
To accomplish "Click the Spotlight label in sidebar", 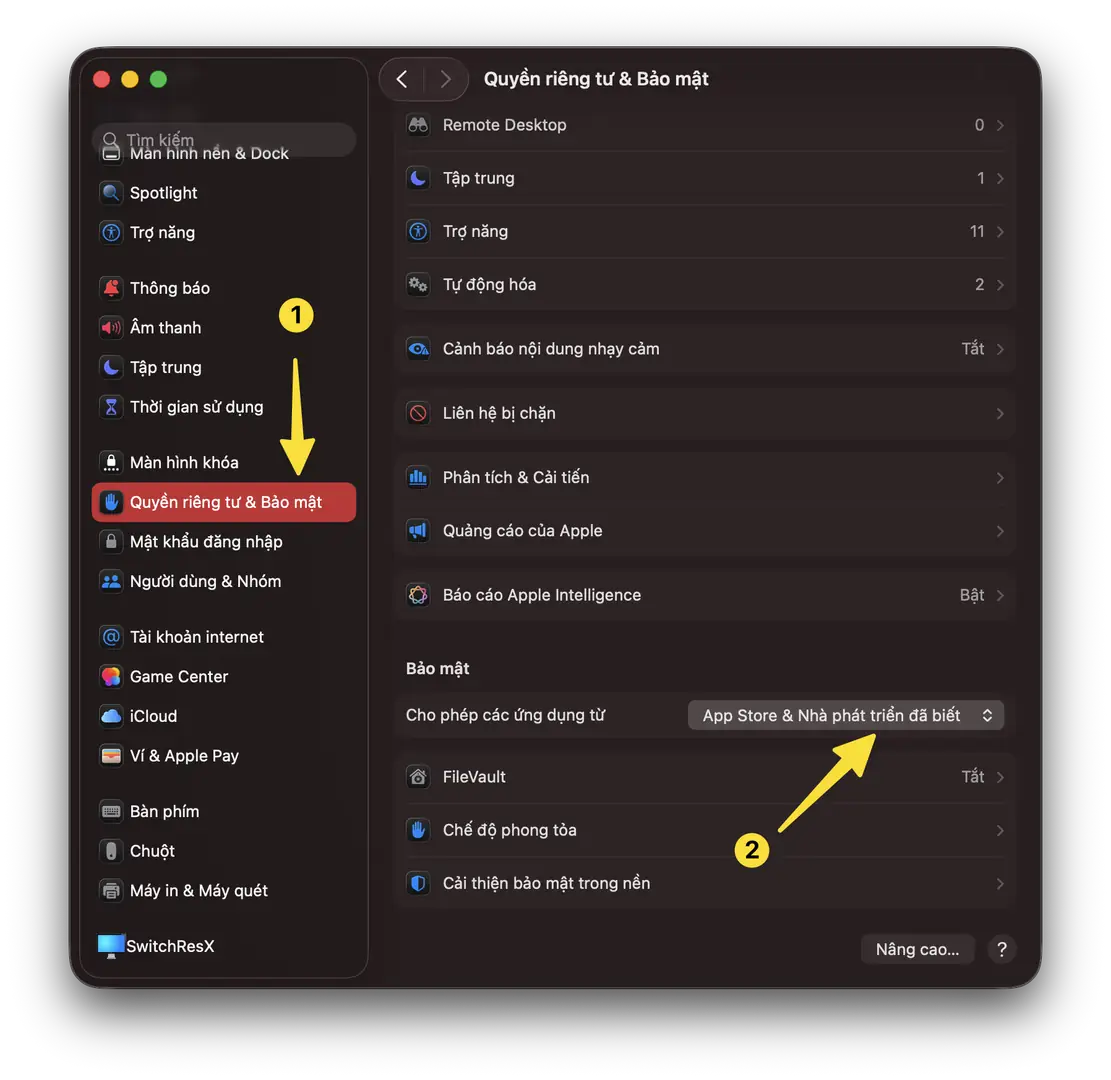I will pos(164,193).
